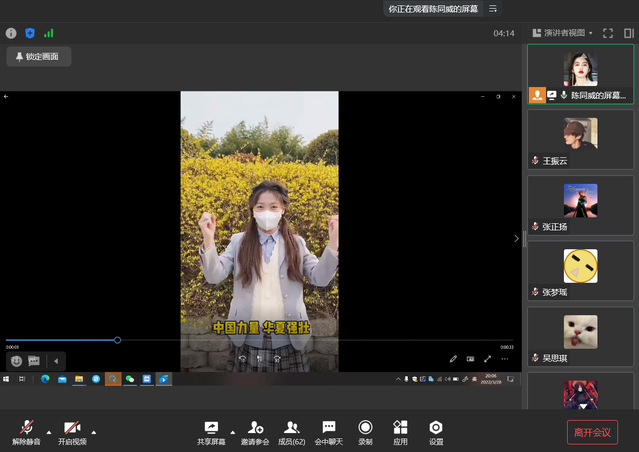Toggle the side panel layout icon
This screenshot has height=452, width=639.
click(627, 33)
